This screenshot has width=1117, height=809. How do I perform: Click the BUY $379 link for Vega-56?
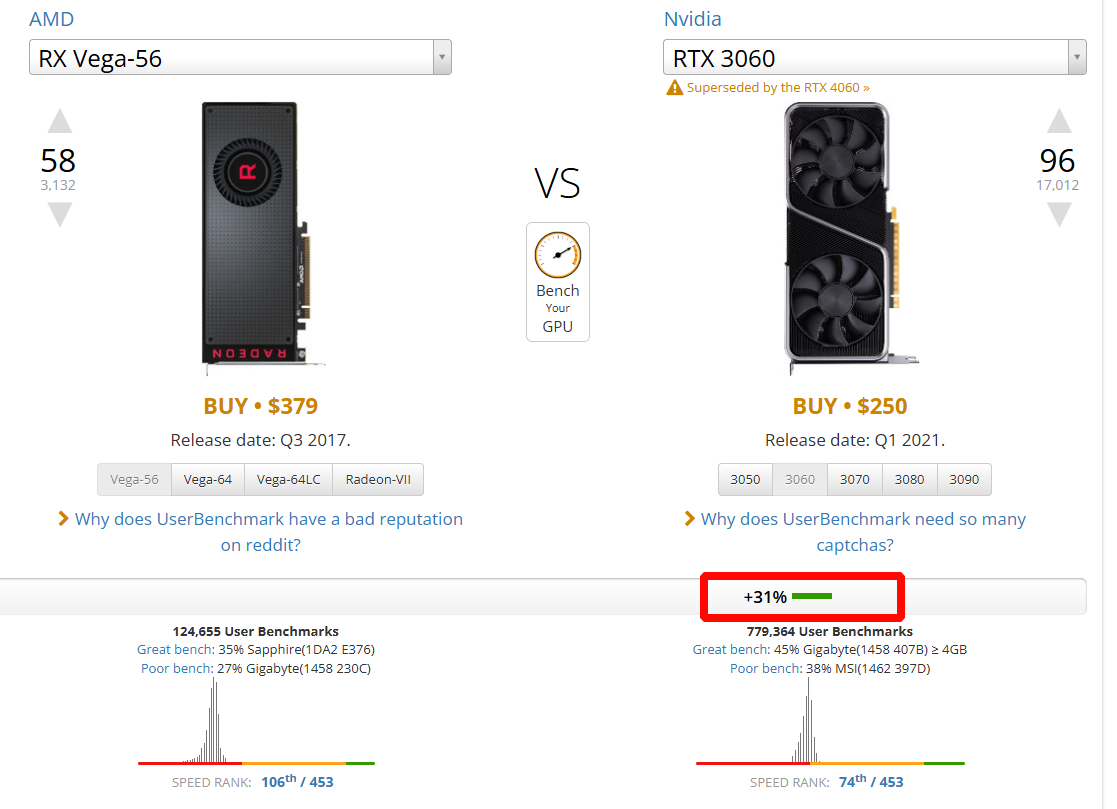pyautogui.click(x=260, y=406)
